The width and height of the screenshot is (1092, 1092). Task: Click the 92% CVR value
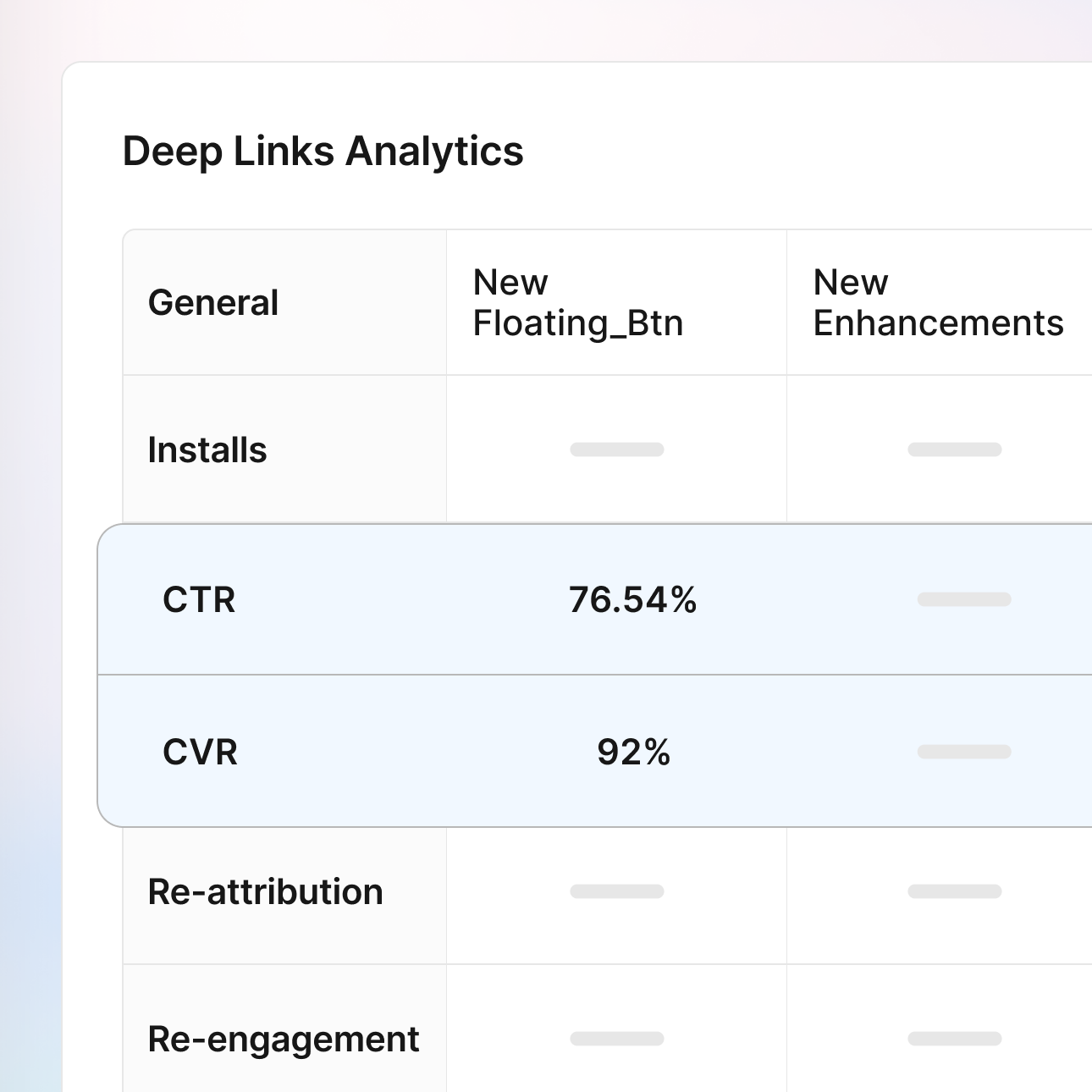point(633,751)
